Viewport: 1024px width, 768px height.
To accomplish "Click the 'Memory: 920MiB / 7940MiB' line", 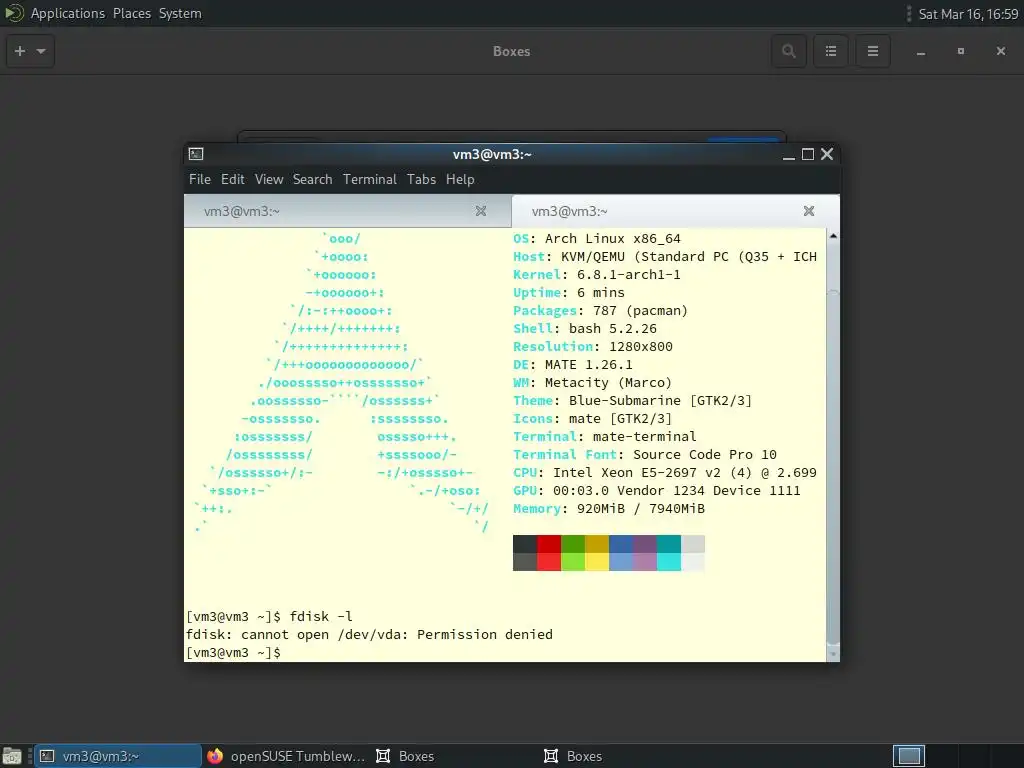I will [609, 509].
